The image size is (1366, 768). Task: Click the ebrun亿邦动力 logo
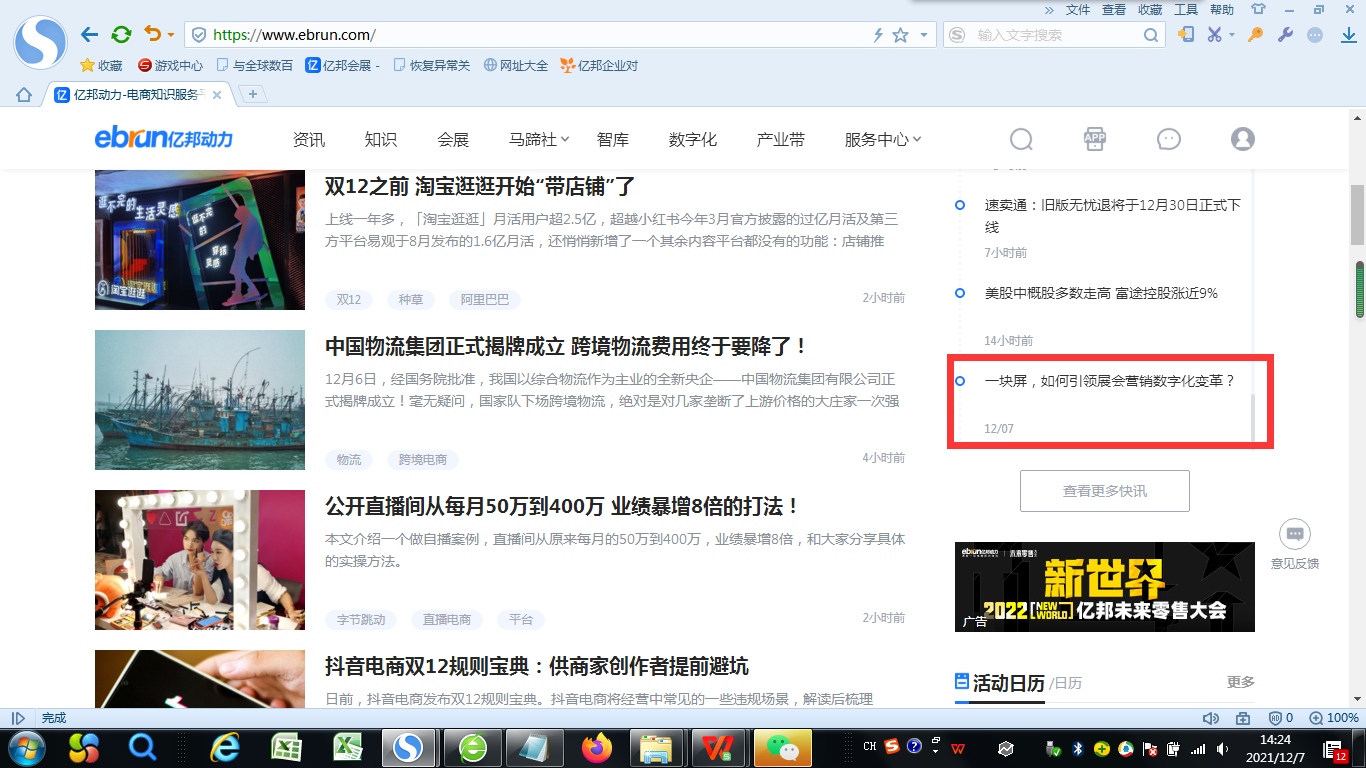click(x=164, y=138)
